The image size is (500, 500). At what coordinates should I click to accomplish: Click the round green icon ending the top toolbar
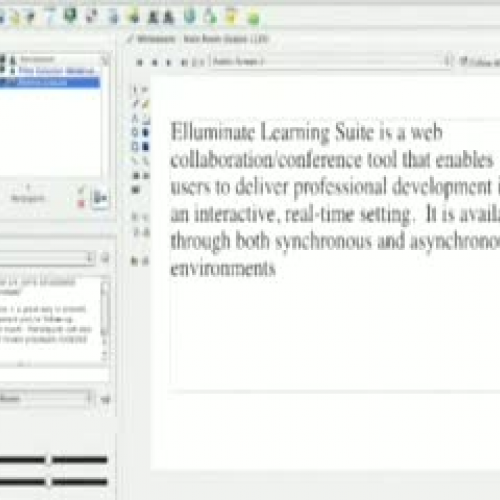[254, 18]
